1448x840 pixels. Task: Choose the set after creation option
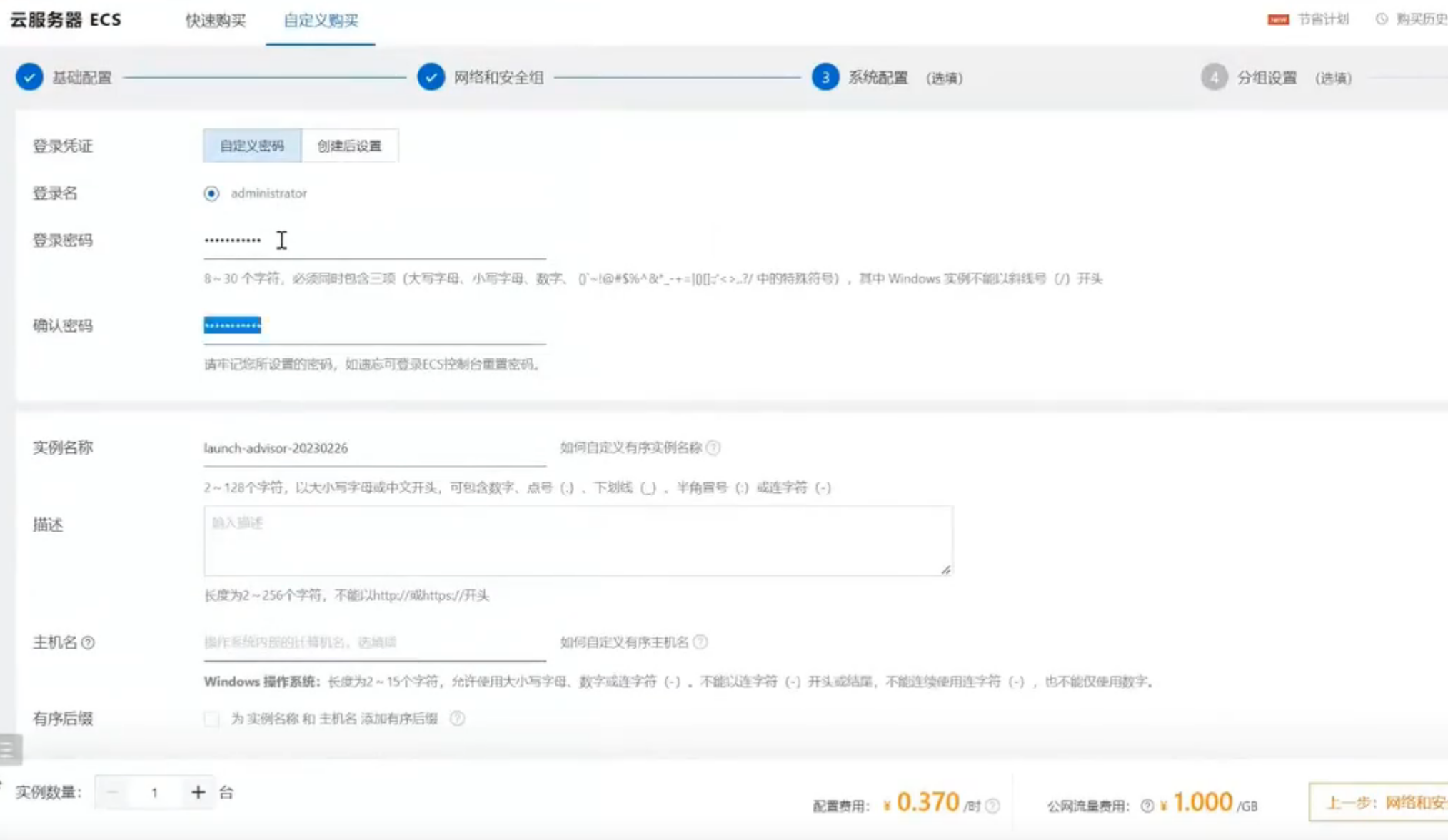349,146
